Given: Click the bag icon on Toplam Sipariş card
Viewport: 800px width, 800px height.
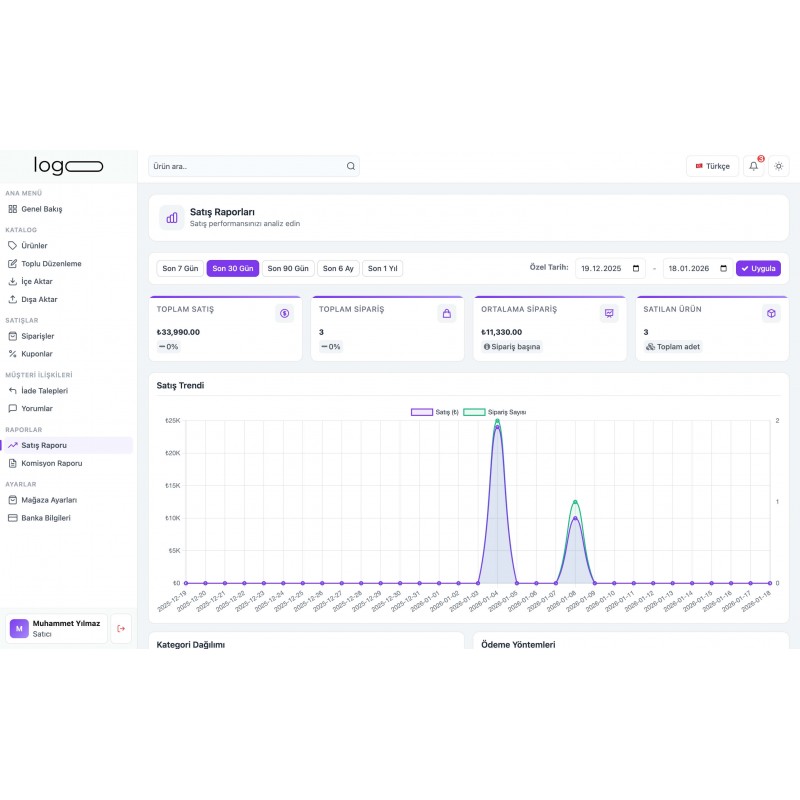Looking at the screenshot, I should tap(445, 313).
